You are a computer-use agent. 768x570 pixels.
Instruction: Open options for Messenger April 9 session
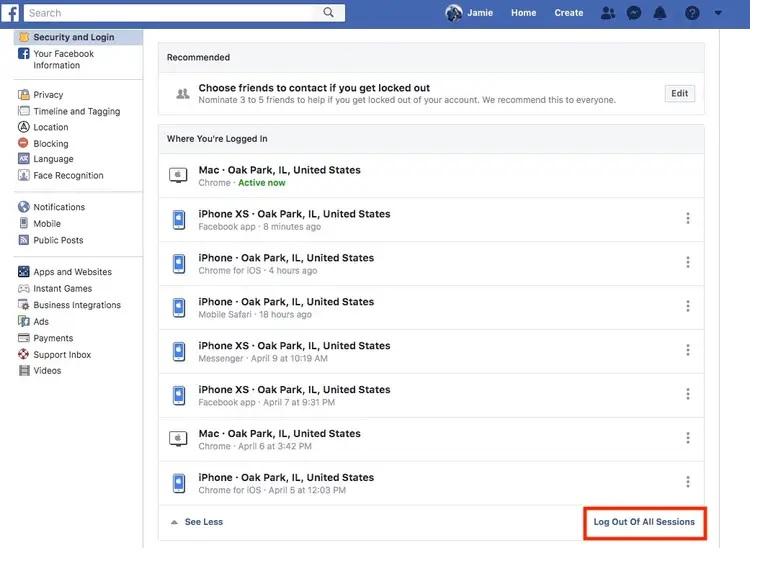pos(688,351)
